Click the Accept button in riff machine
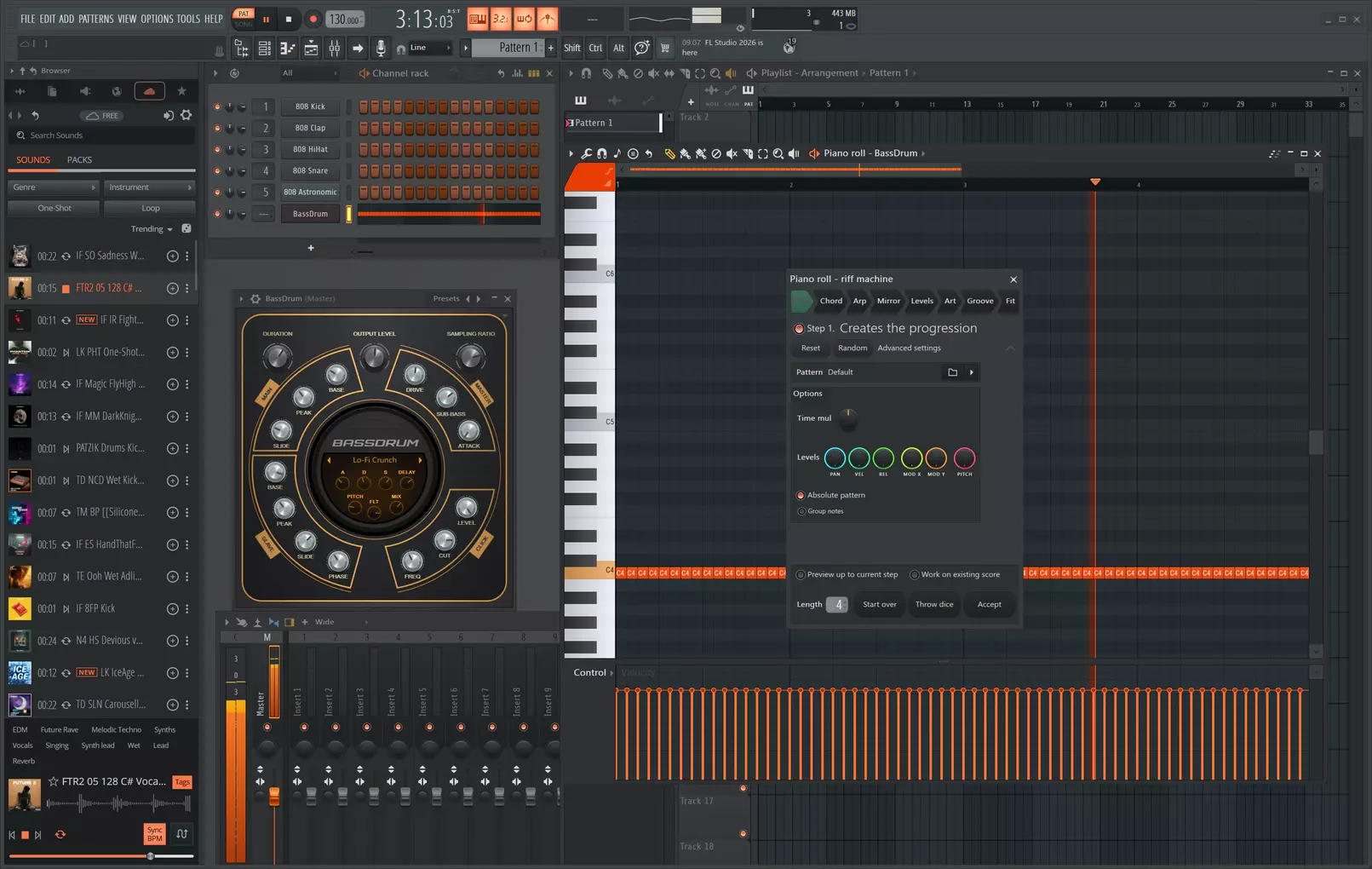 990,605
